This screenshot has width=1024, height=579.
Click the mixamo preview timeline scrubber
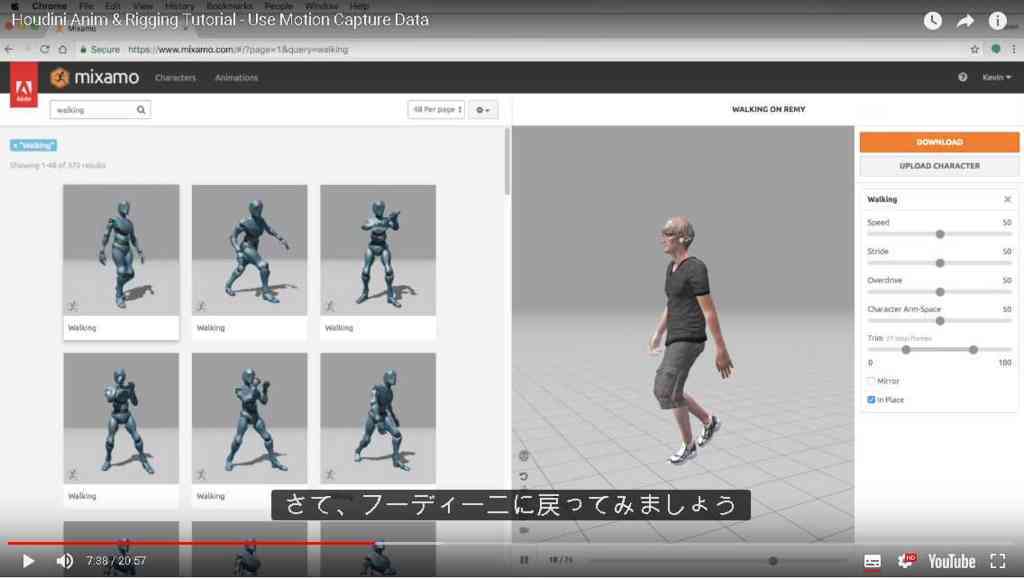point(773,561)
